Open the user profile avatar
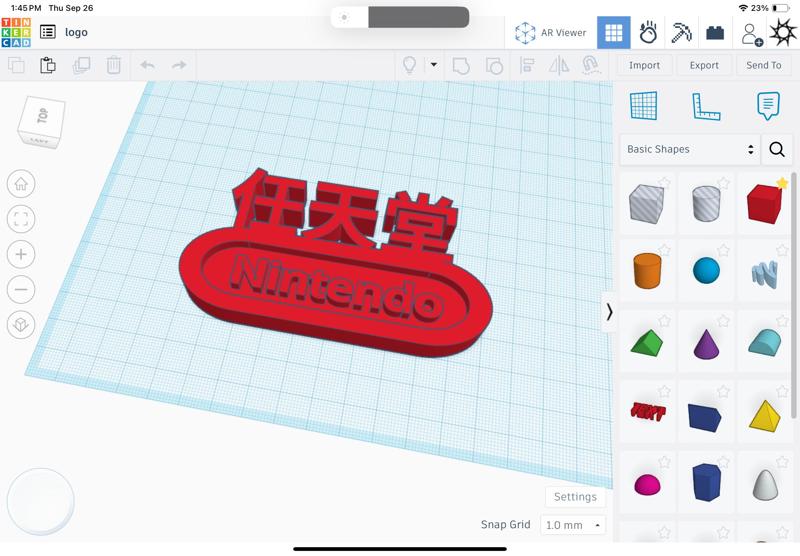Image resolution: width=800 pixels, height=556 pixels. point(783,32)
